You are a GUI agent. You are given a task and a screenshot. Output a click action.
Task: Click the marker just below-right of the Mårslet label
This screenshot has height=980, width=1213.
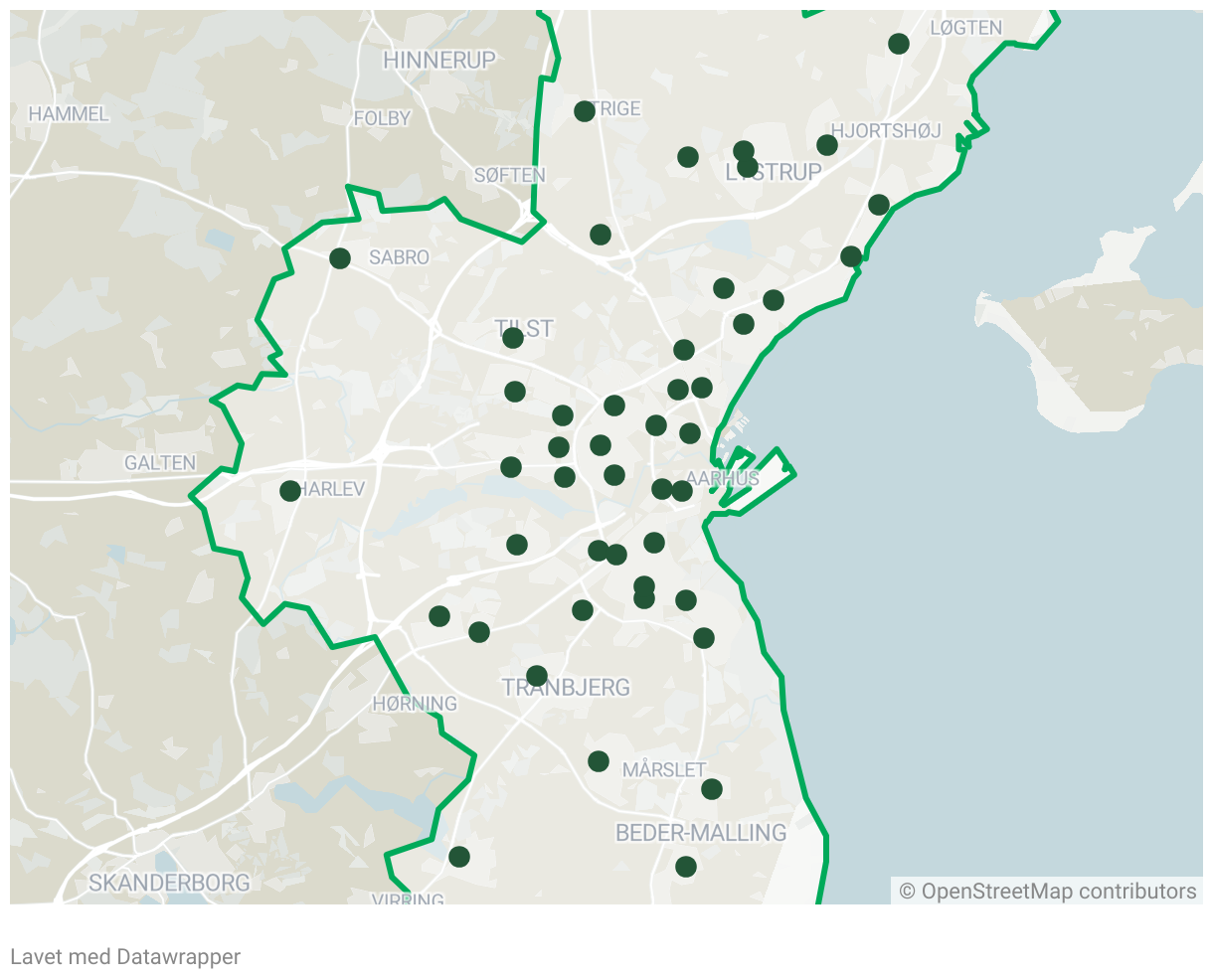point(712,789)
